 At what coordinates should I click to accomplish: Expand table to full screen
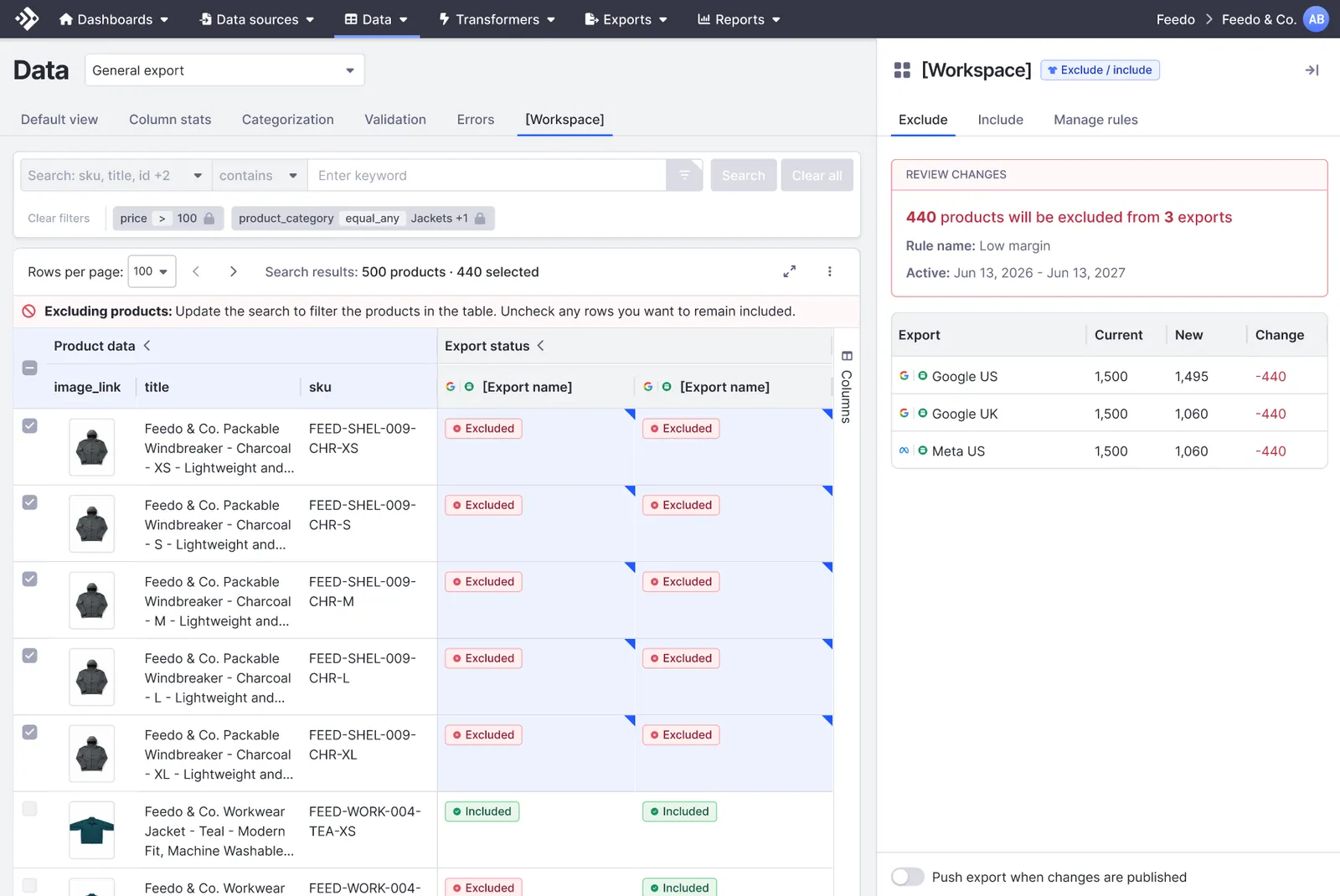[x=789, y=271]
